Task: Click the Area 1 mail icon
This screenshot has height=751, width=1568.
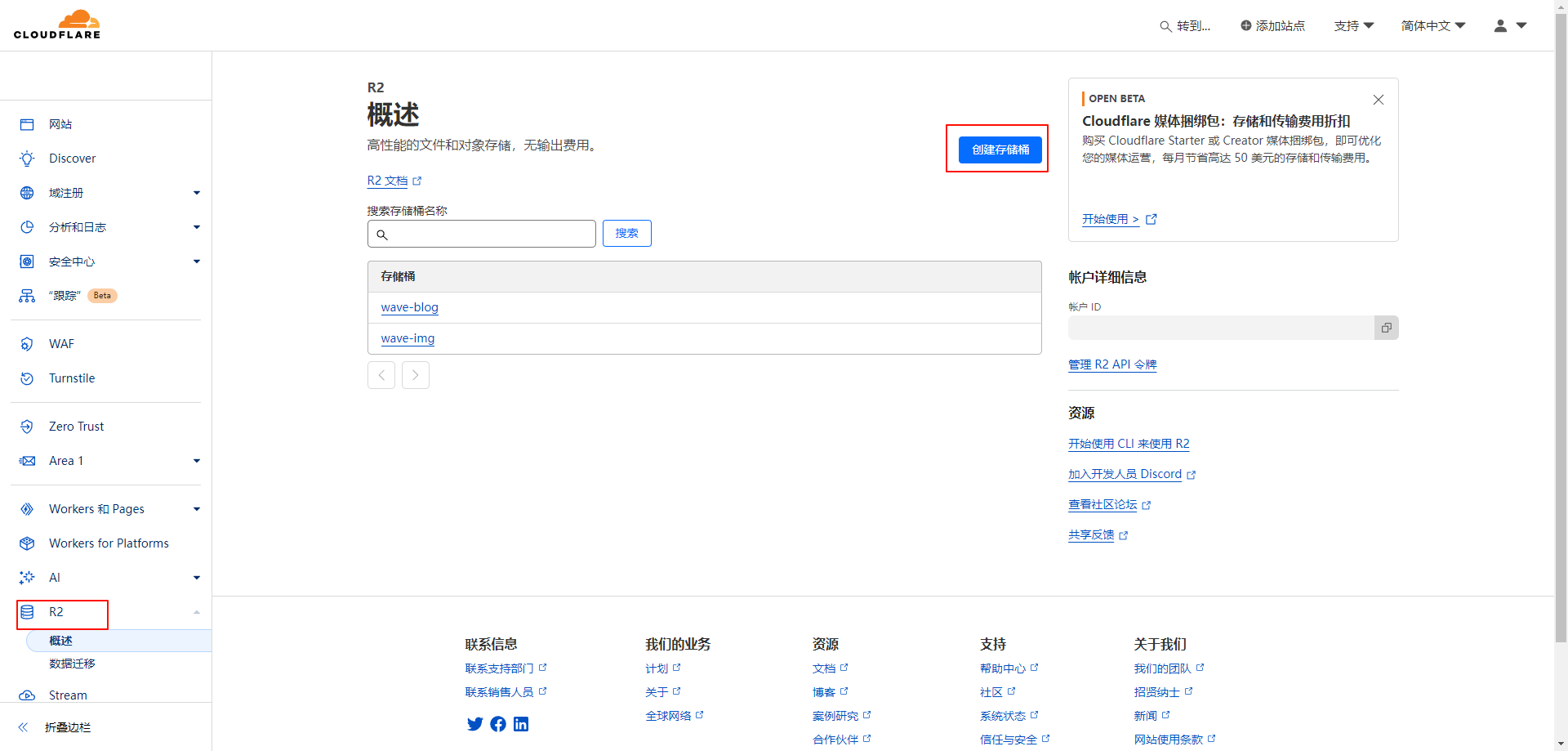Action: (27, 461)
